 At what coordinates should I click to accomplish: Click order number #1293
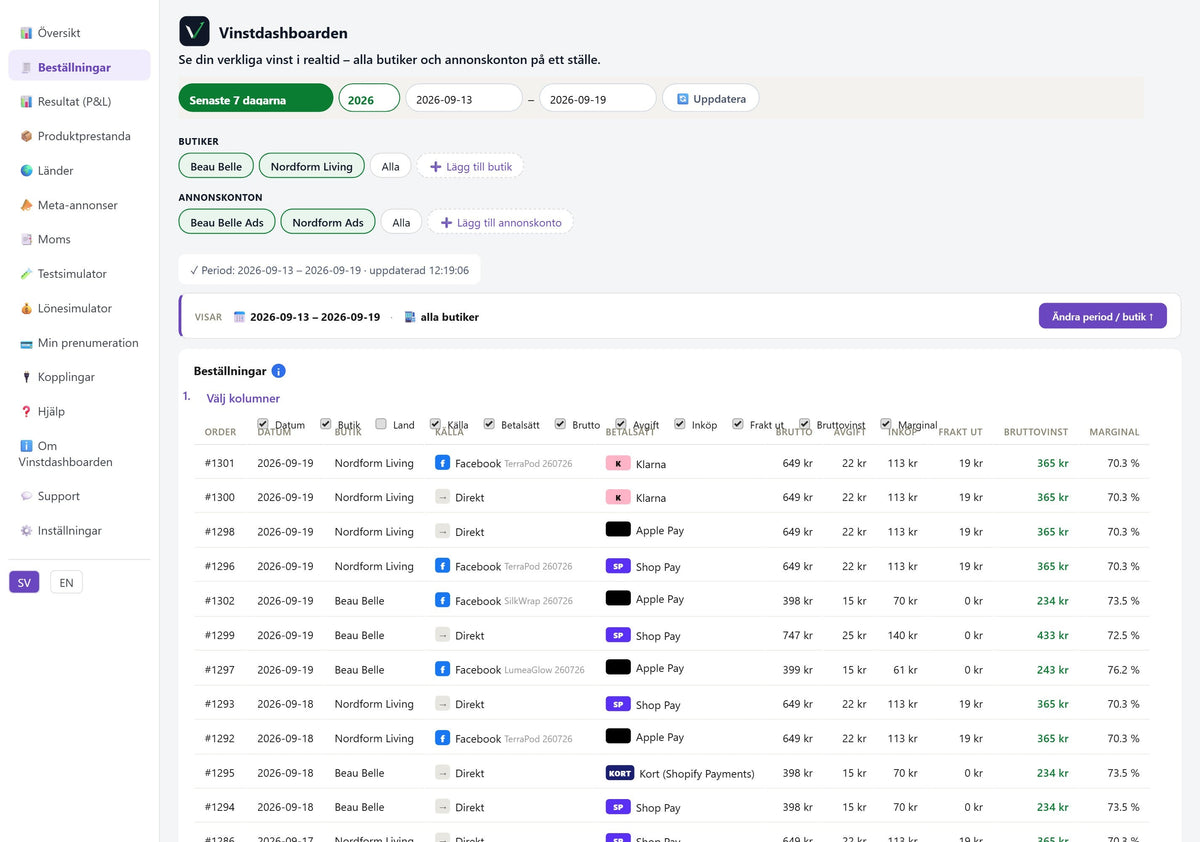point(220,704)
